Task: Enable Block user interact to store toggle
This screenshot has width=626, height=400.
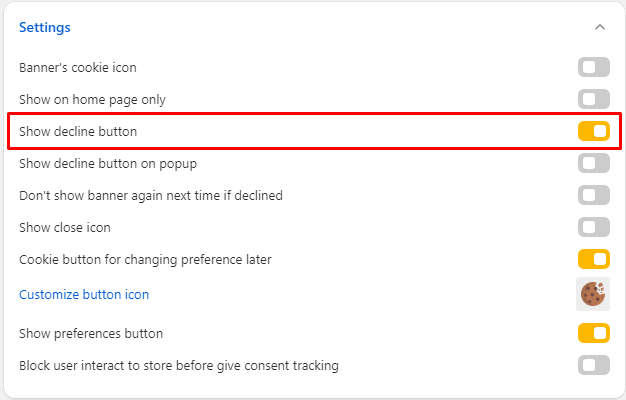Action: 593,365
